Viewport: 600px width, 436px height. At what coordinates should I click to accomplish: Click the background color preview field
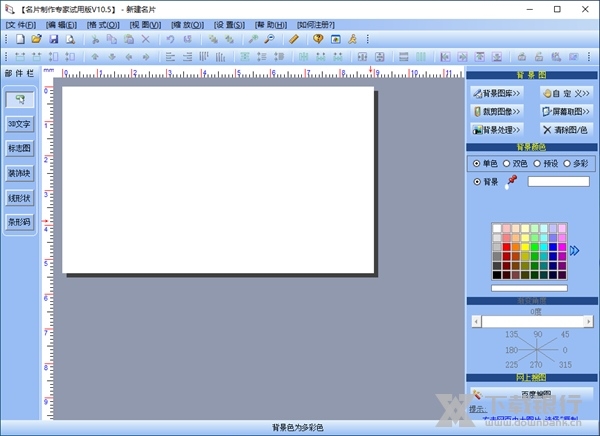[559, 181]
